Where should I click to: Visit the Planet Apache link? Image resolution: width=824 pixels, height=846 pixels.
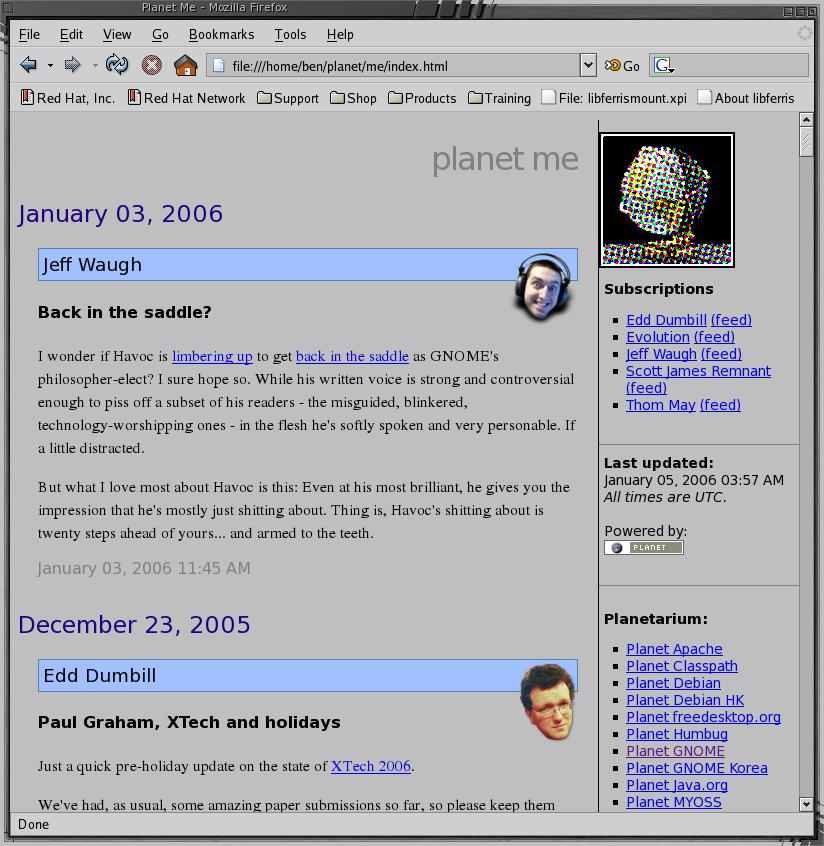coord(674,649)
